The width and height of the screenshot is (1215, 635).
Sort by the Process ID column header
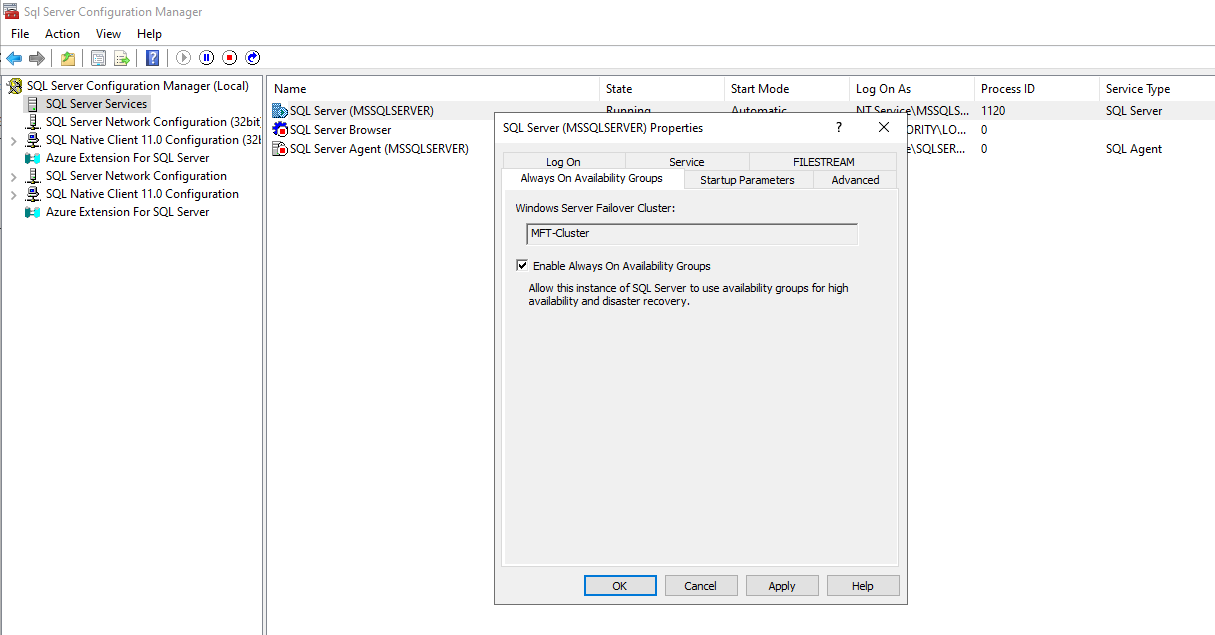pyautogui.click(x=1037, y=89)
